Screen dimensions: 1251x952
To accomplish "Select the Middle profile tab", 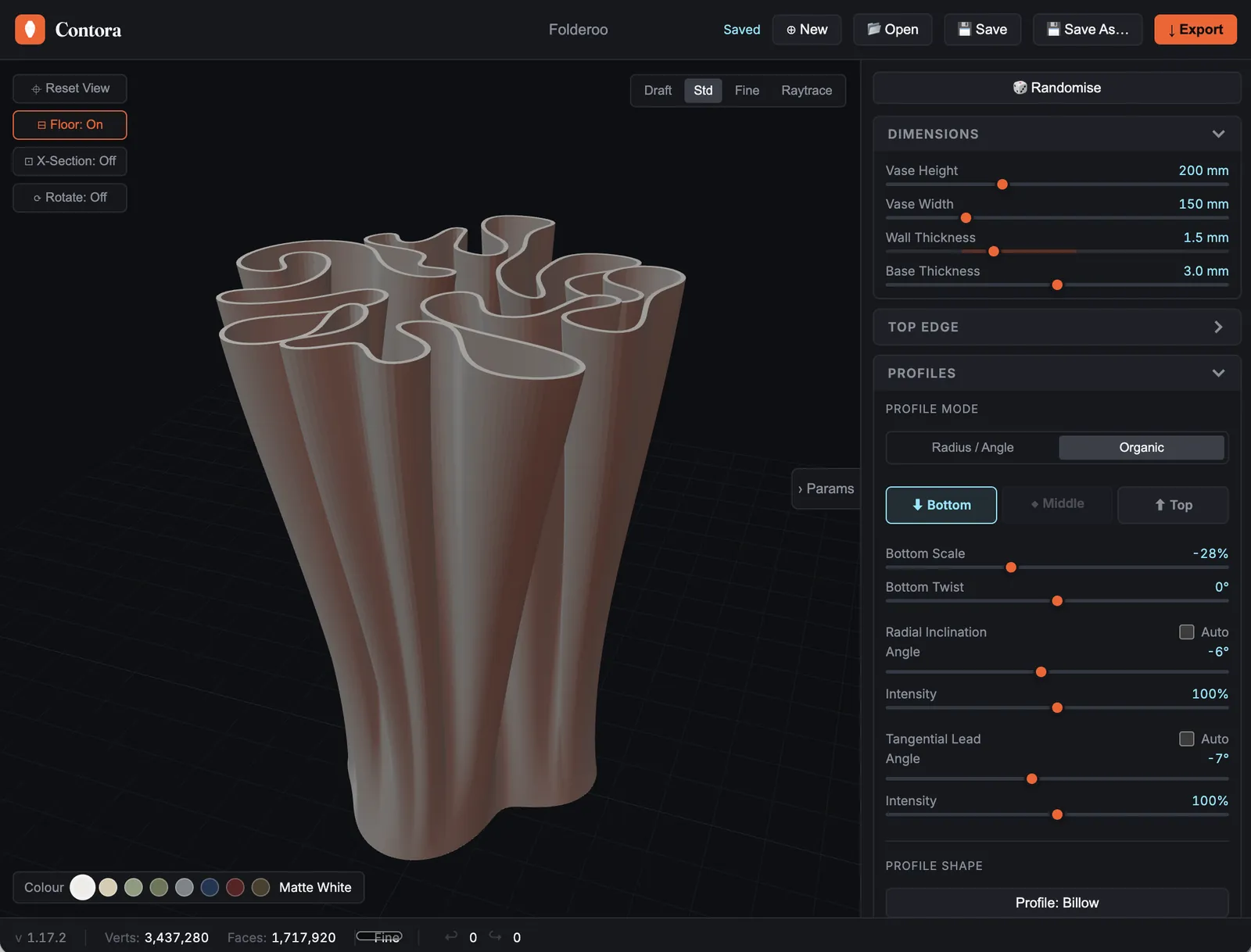I will point(1057,504).
